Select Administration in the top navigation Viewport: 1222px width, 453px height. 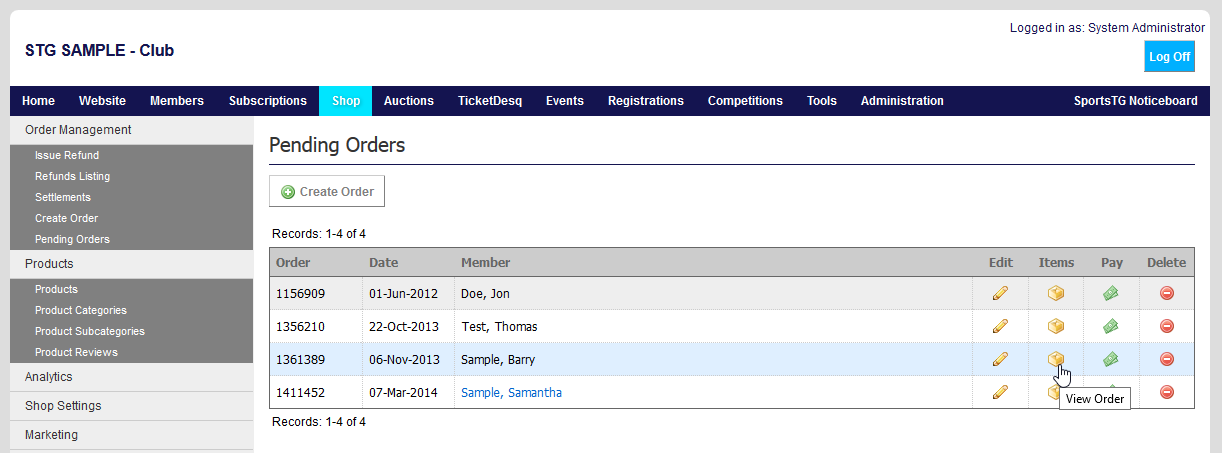[x=901, y=101]
